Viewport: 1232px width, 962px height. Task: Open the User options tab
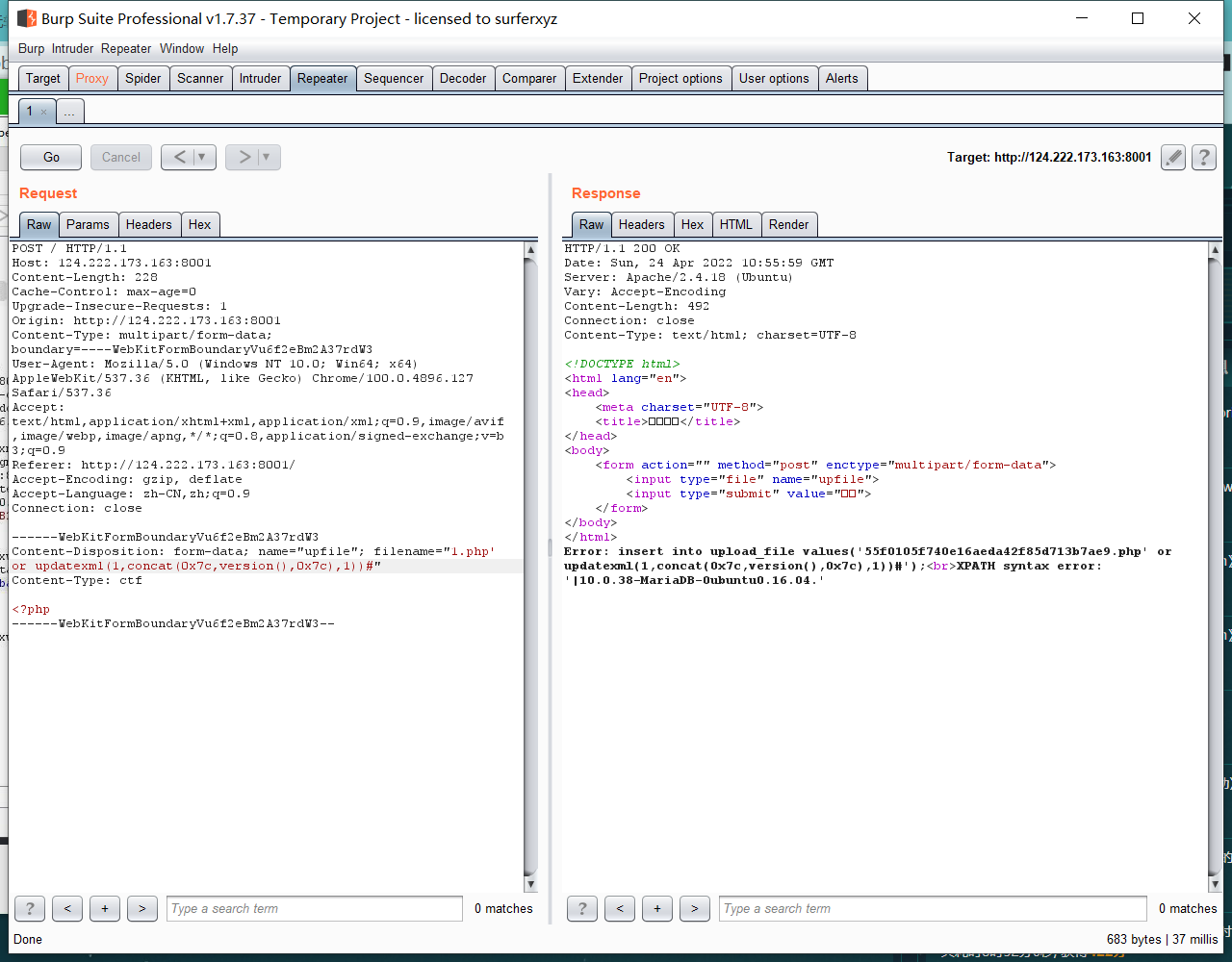coord(774,79)
